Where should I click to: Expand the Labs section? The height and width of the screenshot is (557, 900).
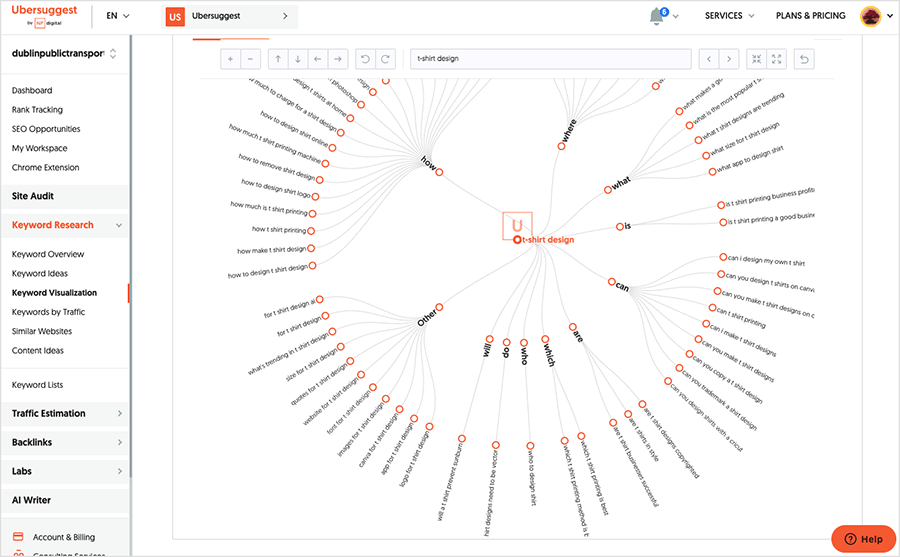point(119,471)
